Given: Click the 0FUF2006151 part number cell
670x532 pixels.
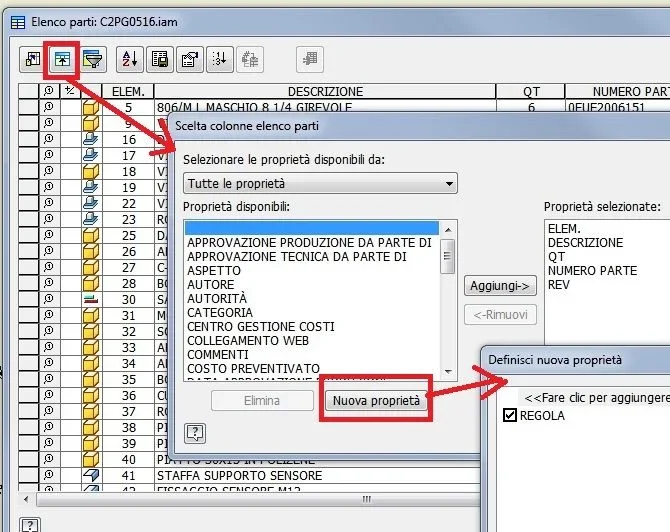Looking at the screenshot, I should (x=618, y=107).
